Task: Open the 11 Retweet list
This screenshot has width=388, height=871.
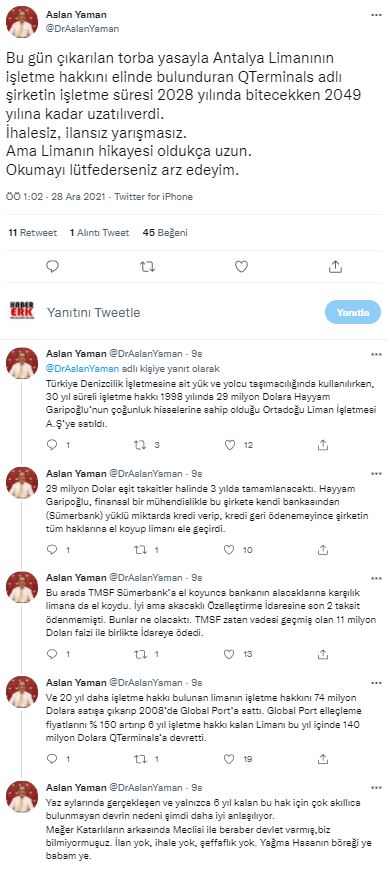Action: click(x=32, y=233)
